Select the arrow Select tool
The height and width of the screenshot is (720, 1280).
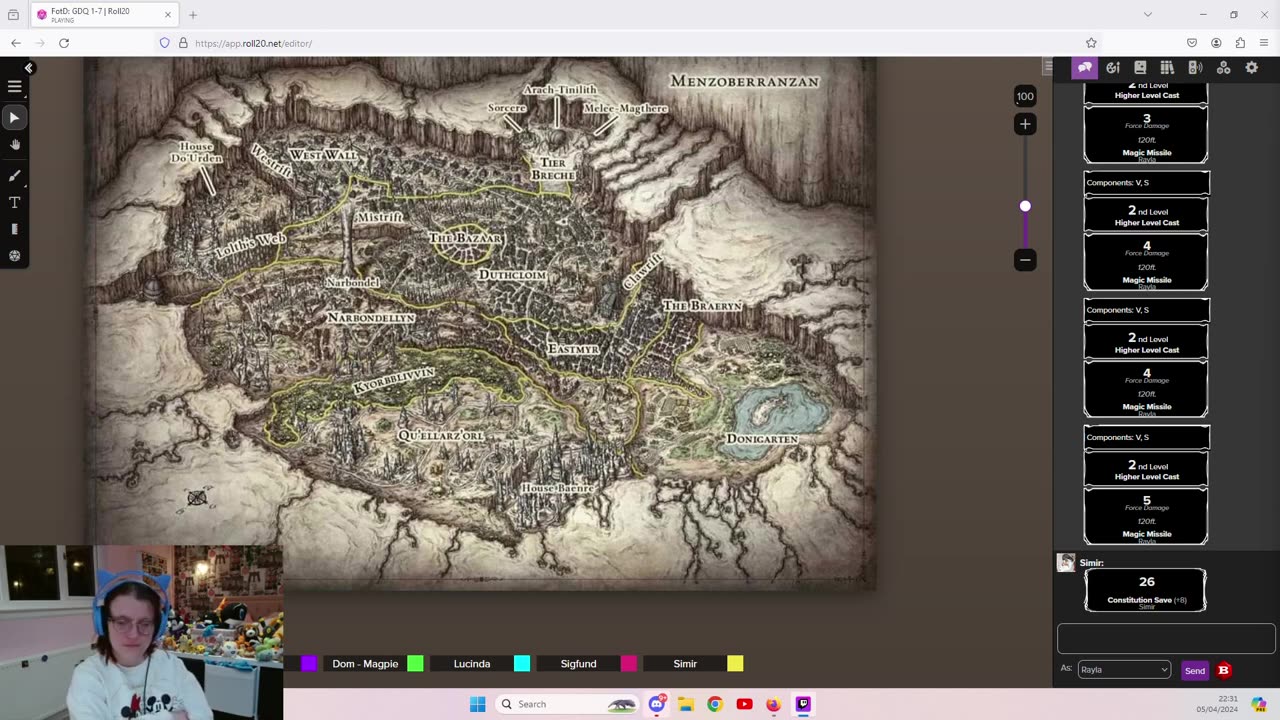[x=14, y=118]
